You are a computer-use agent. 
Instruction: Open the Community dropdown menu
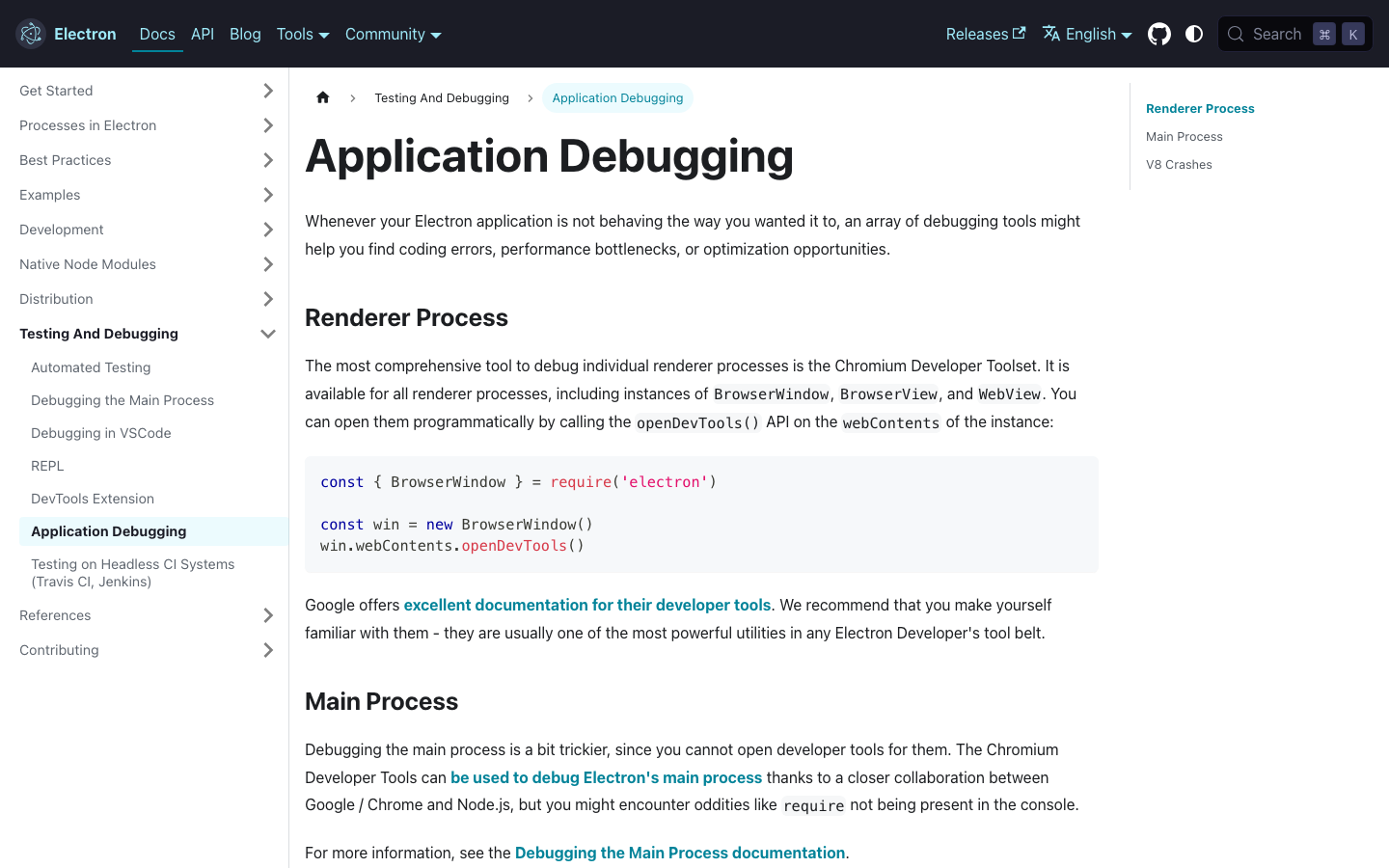394,34
